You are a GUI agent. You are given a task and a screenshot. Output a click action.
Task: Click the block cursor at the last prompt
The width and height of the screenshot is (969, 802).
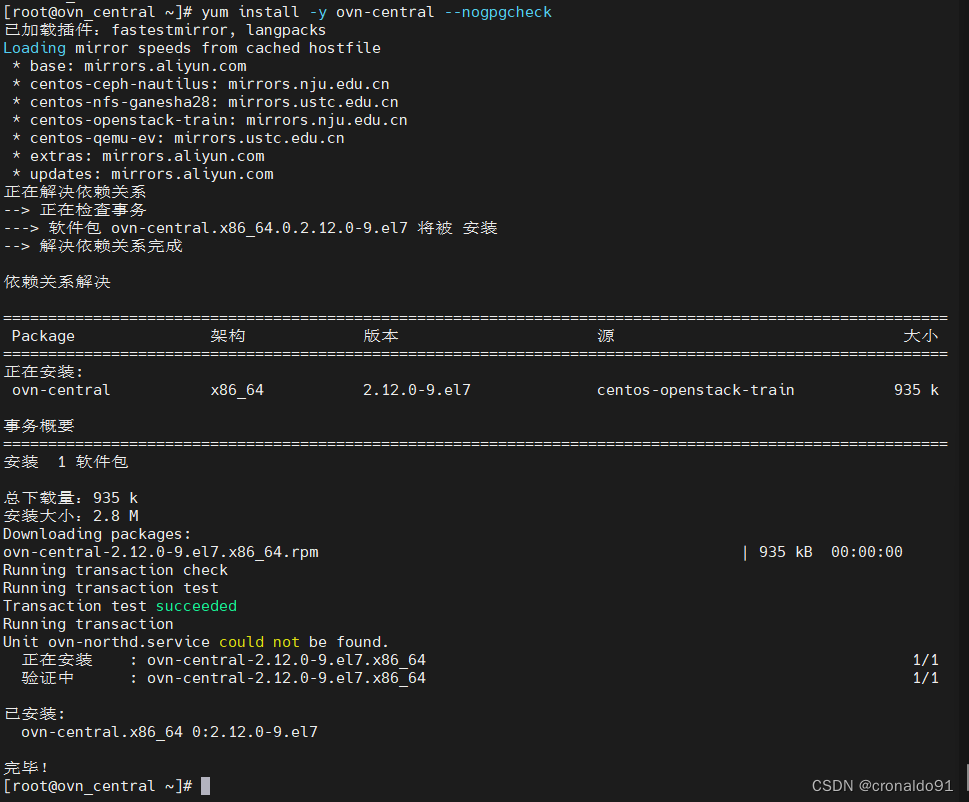pyautogui.click(x=205, y=786)
